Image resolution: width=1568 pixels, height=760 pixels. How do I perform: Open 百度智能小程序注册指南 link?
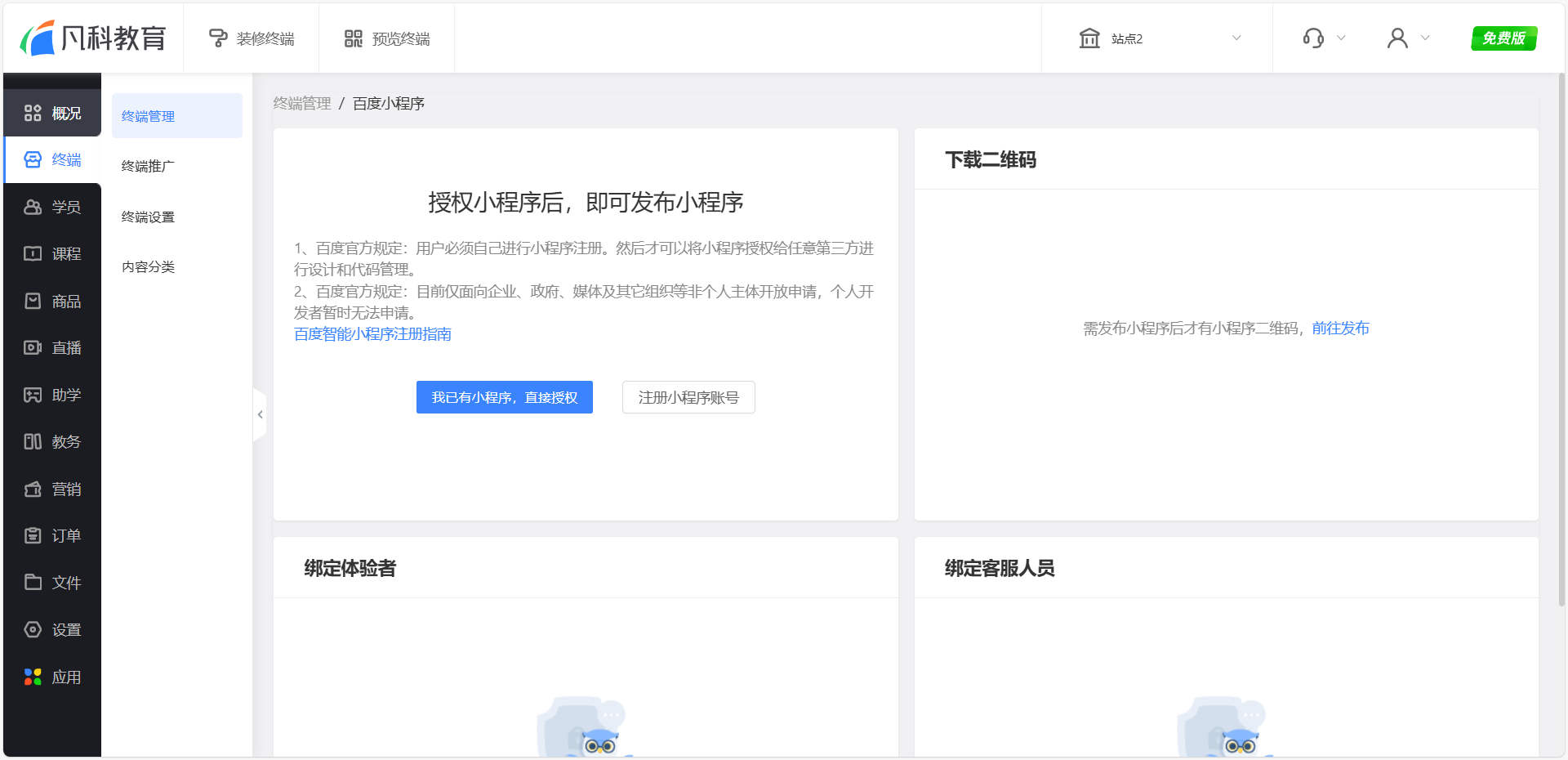click(x=372, y=334)
